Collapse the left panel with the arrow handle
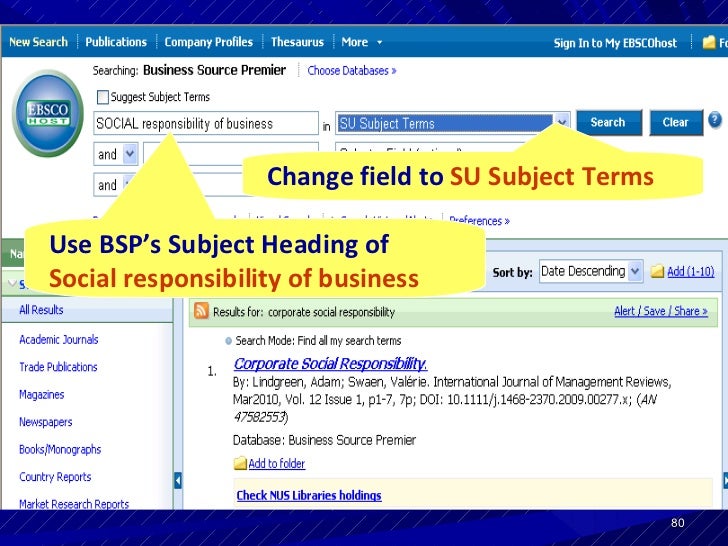Image resolution: width=728 pixels, height=546 pixels. click(x=178, y=480)
